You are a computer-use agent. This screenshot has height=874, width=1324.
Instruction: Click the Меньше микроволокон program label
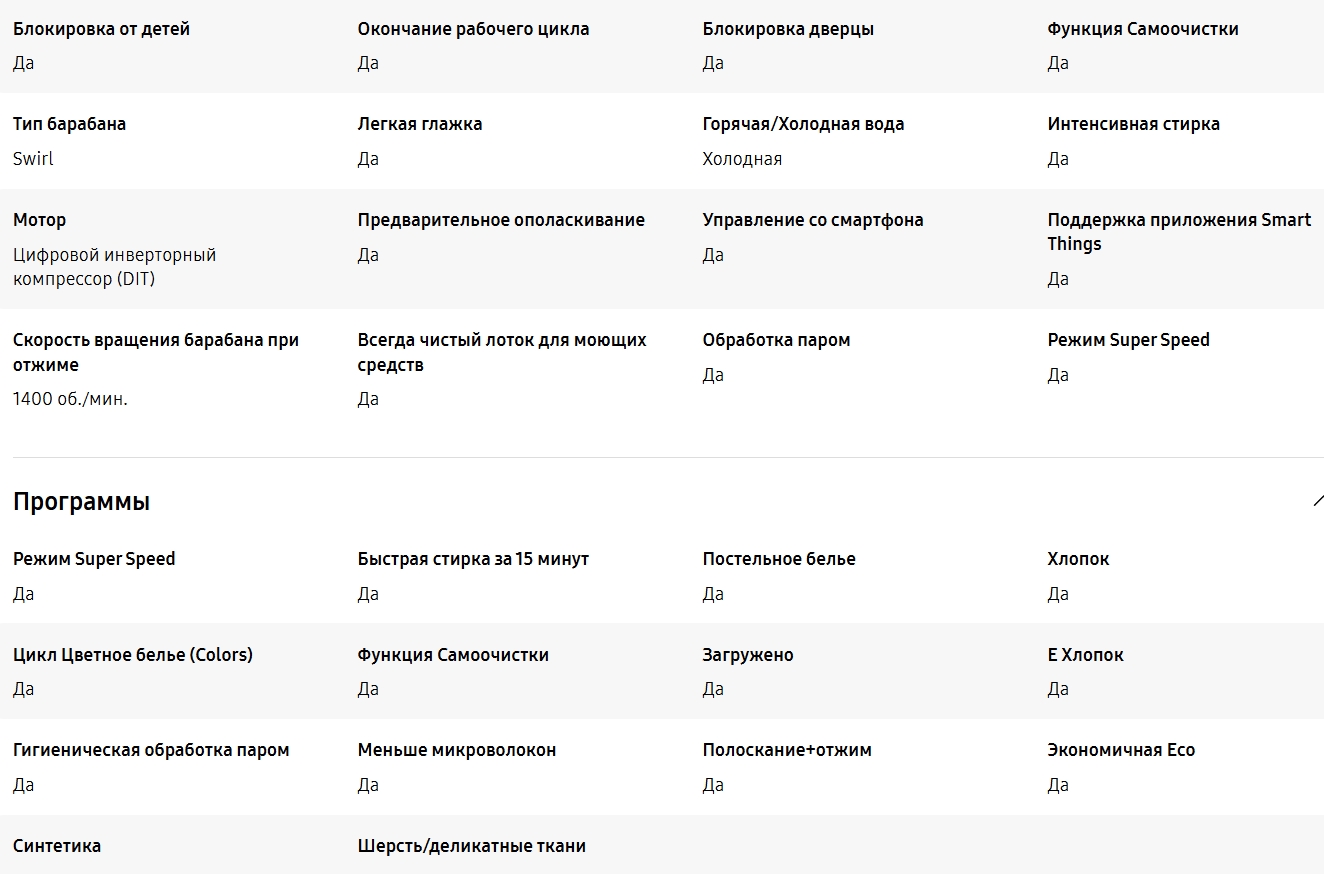coord(457,750)
